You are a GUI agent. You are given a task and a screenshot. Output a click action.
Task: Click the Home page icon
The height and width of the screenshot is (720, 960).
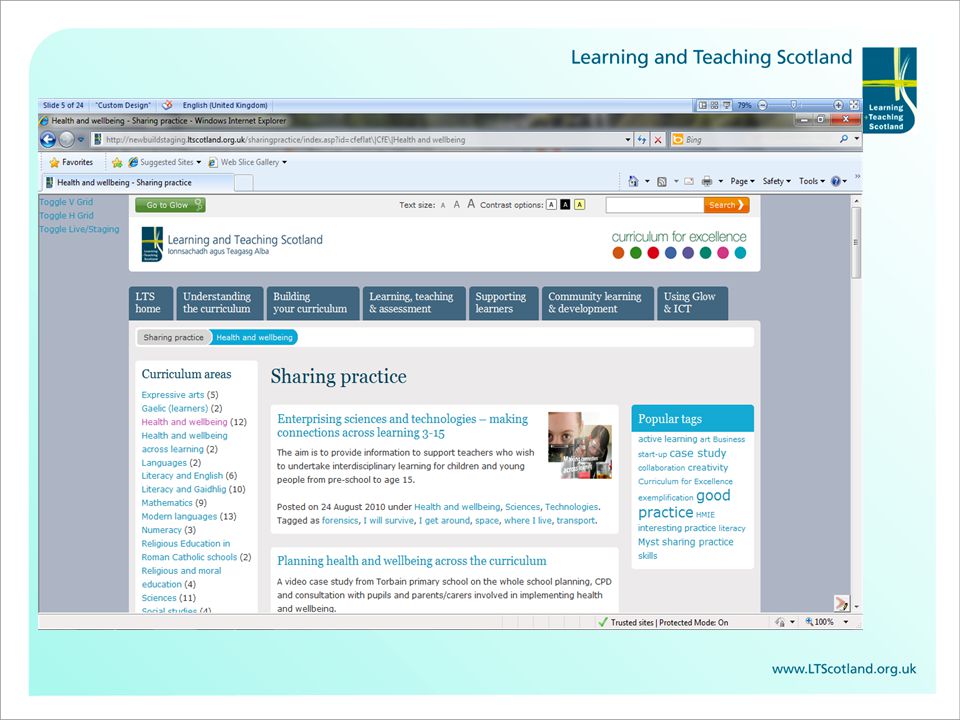pos(633,181)
